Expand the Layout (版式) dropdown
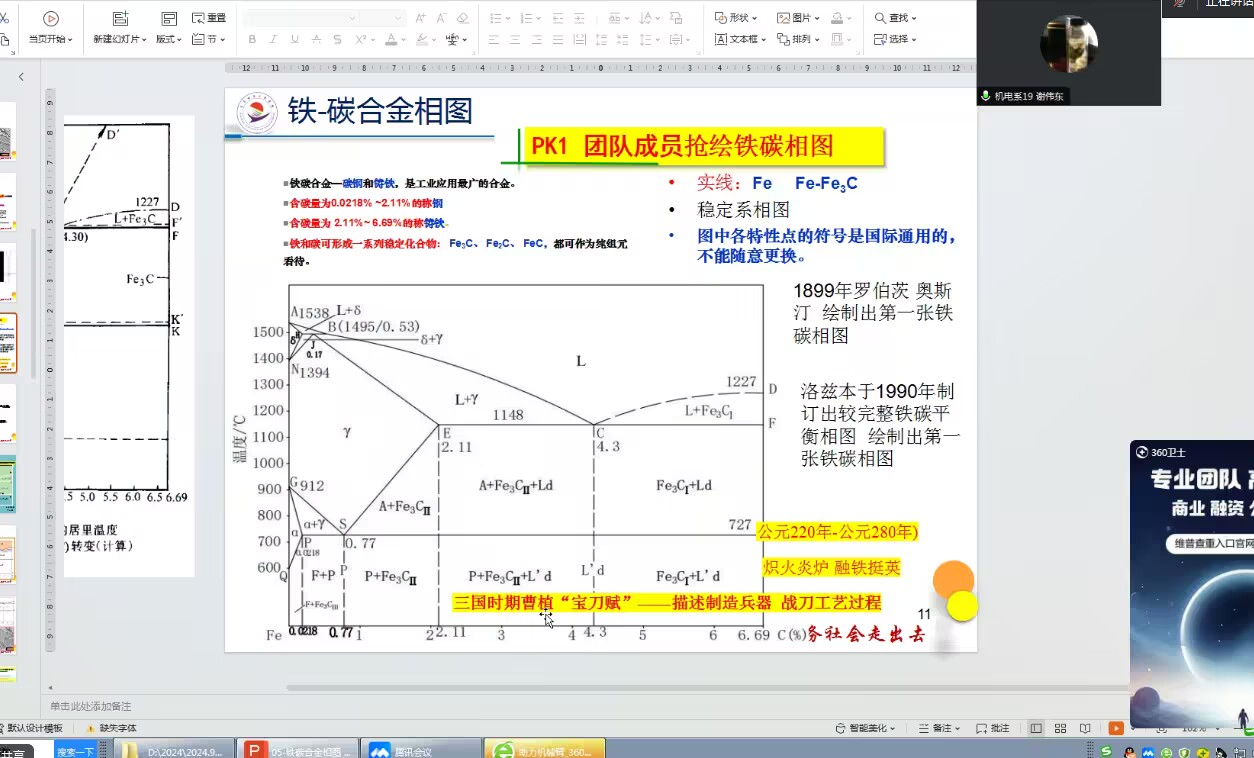Viewport: 1254px width, 758px height. click(168, 39)
